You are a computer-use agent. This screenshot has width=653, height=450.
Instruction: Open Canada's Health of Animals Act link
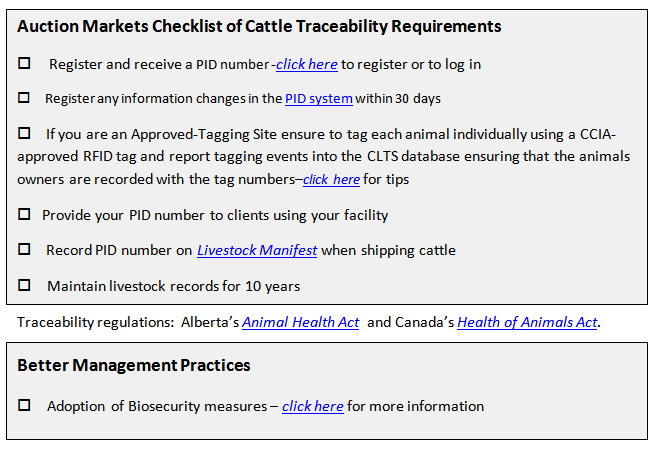(527, 322)
